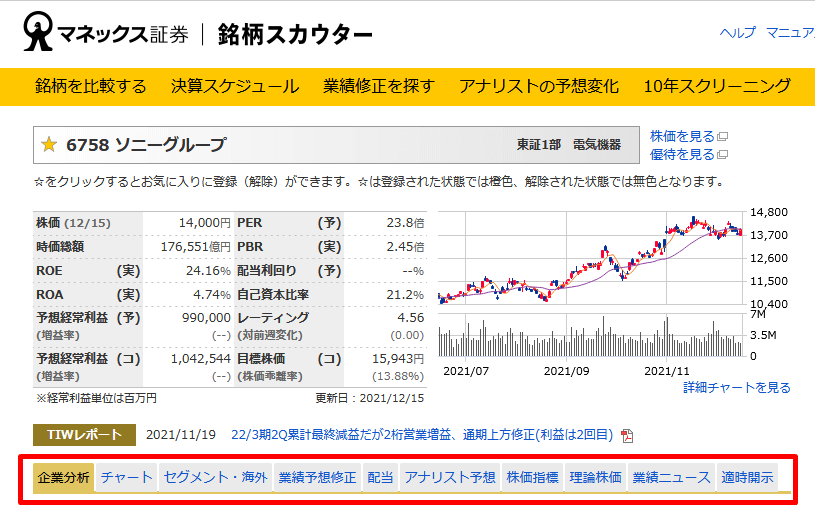815x506 pixels.
Task: Open the 適時開示 tab
Action: [747, 477]
